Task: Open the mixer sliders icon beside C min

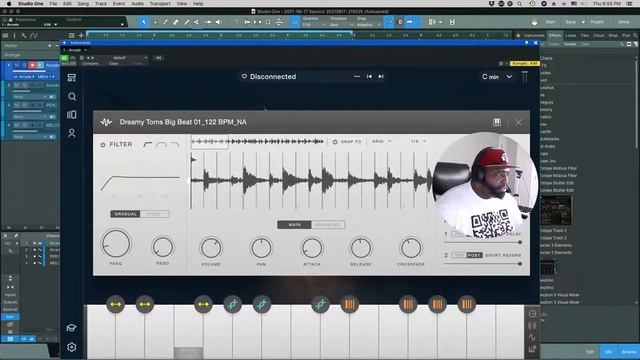Action: tap(525, 77)
